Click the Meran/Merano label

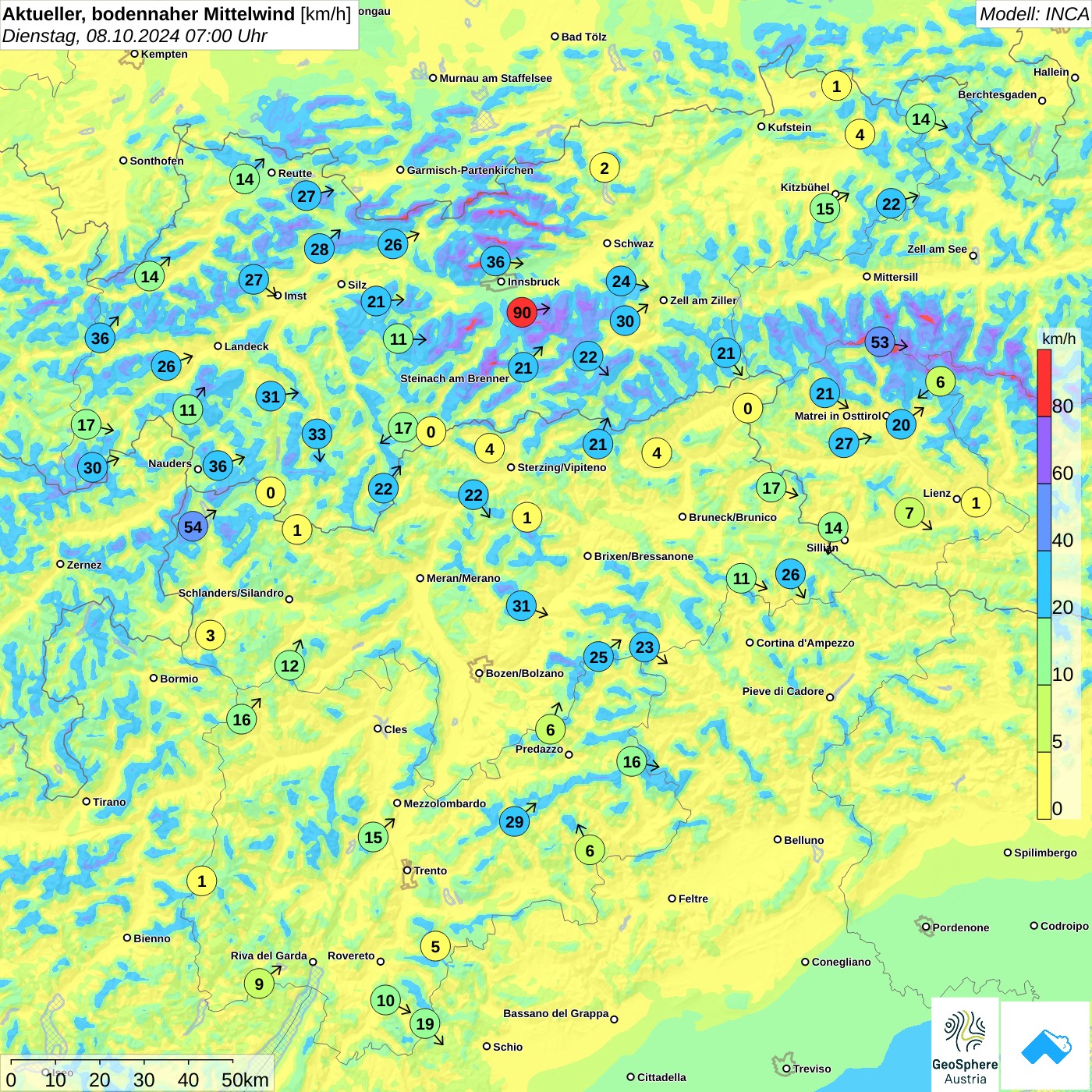point(463,579)
